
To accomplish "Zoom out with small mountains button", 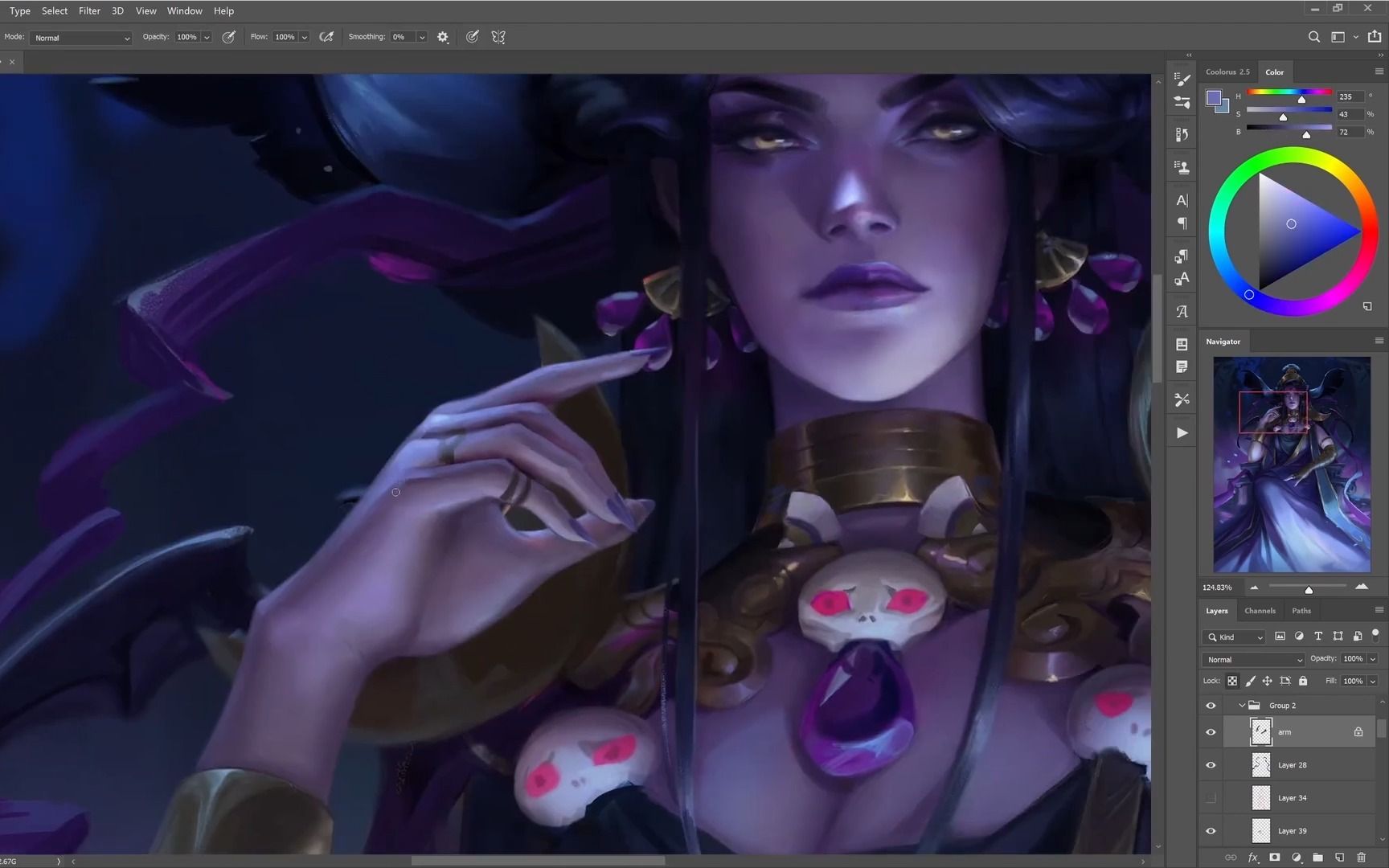I will point(1254,588).
